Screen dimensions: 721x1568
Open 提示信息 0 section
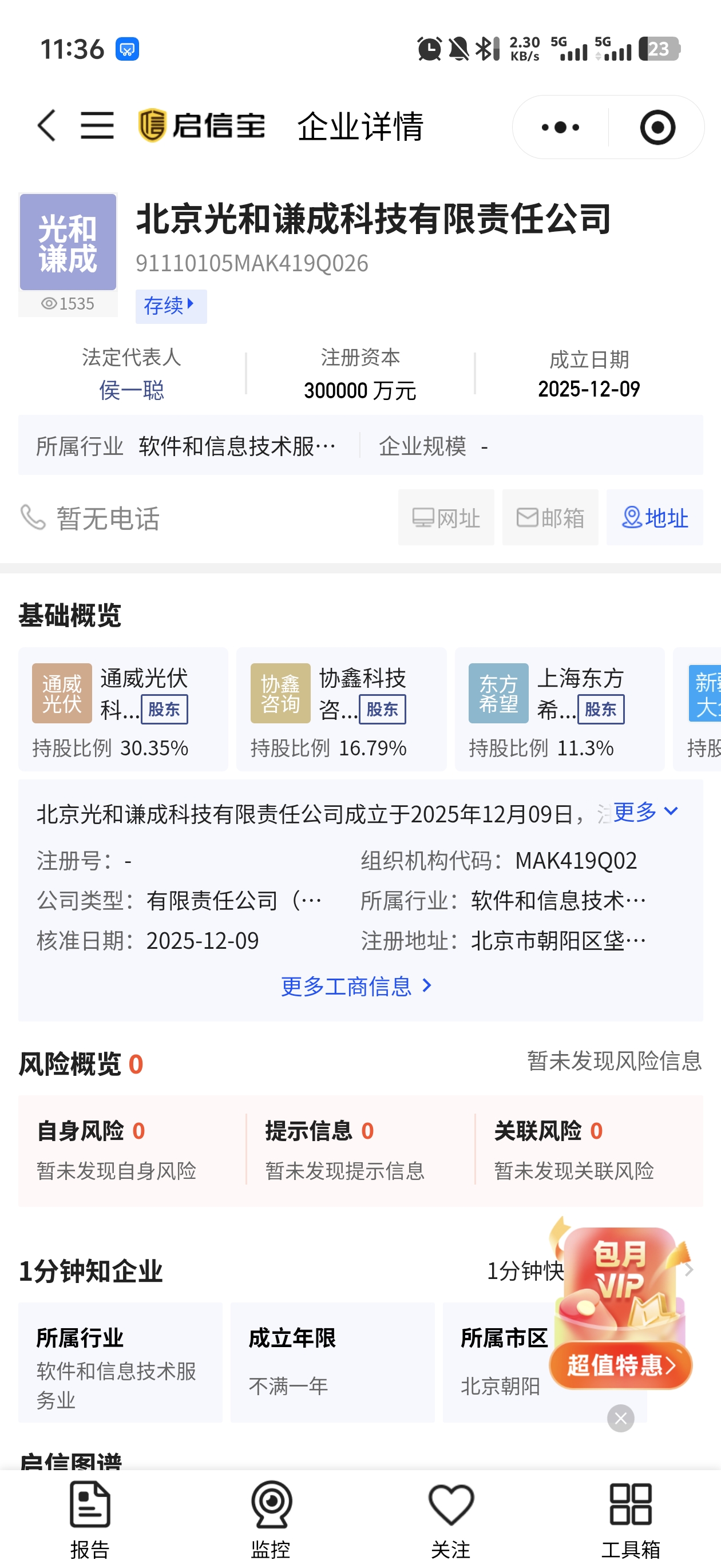[360, 1150]
